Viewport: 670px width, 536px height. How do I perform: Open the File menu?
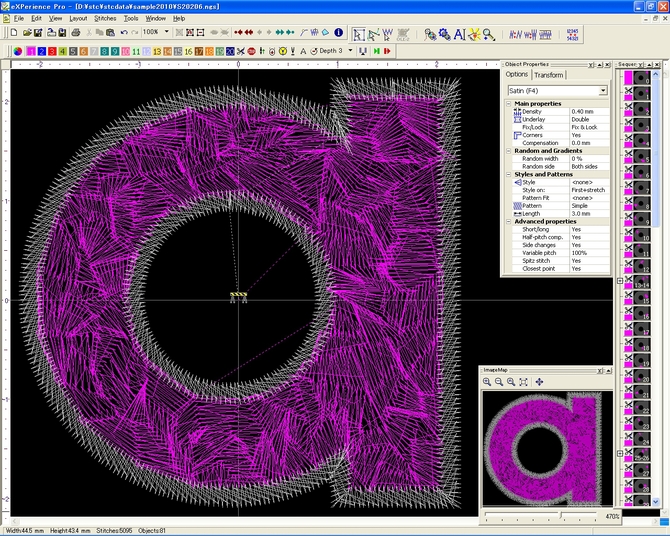point(19,18)
